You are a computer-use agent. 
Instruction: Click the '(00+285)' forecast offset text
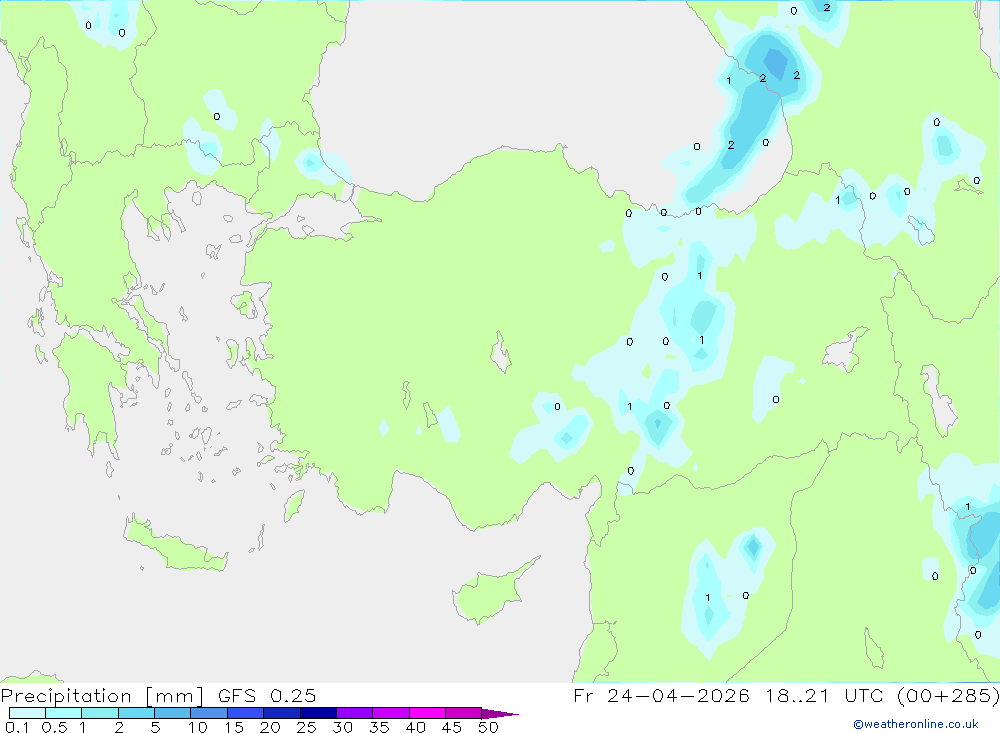pos(948,695)
